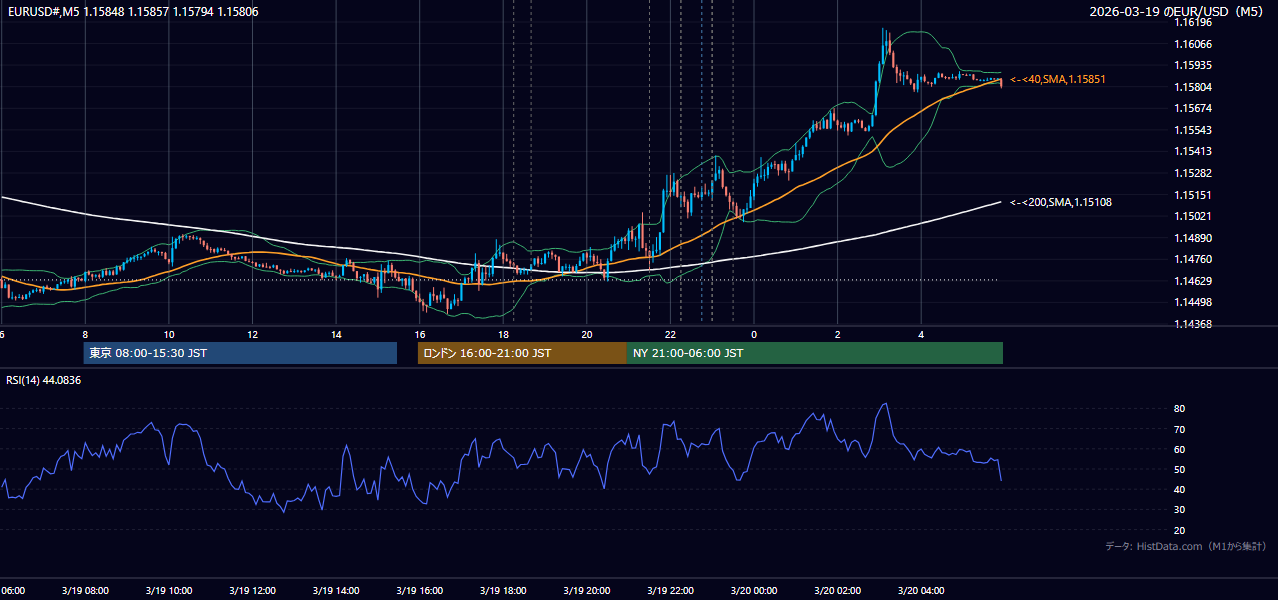Viewport: 1278px width, 600px height.
Task: Click hour label 8 under price chart
Action: [85, 335]
